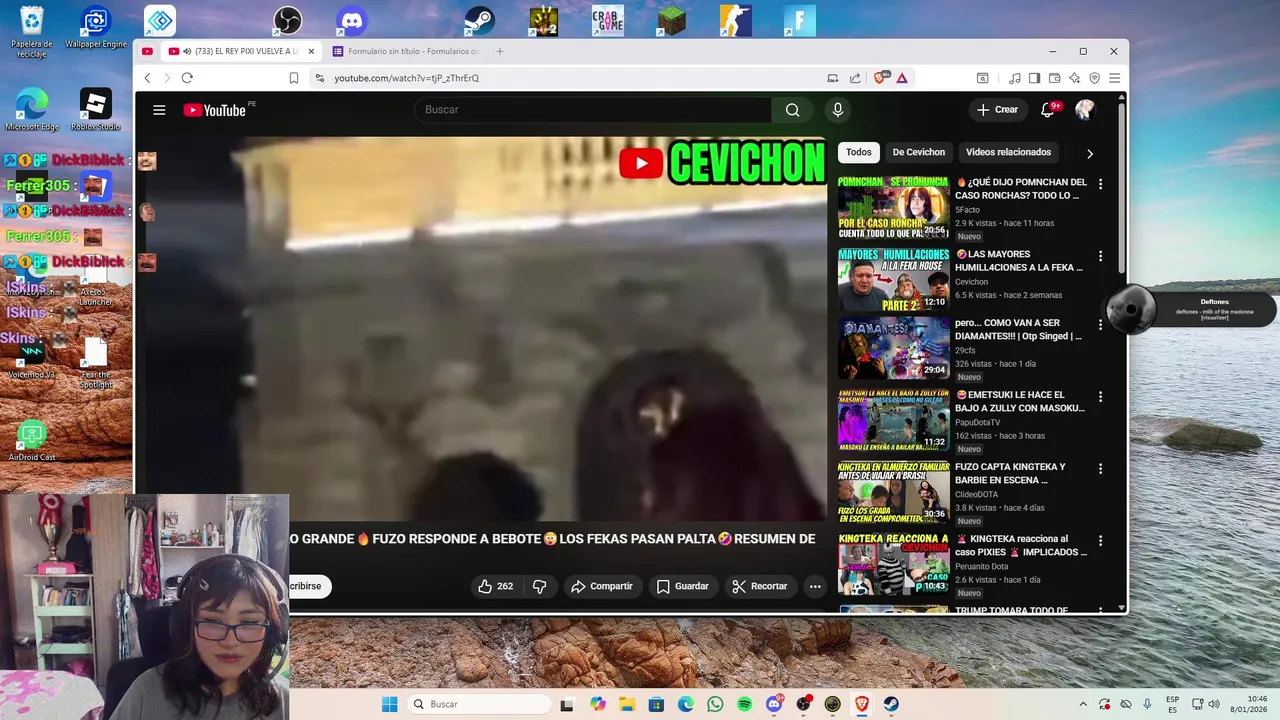This screenshot has width=1280, height=720.
Task: Like the video with thumbs-up 262
Action: coord(496,586)
